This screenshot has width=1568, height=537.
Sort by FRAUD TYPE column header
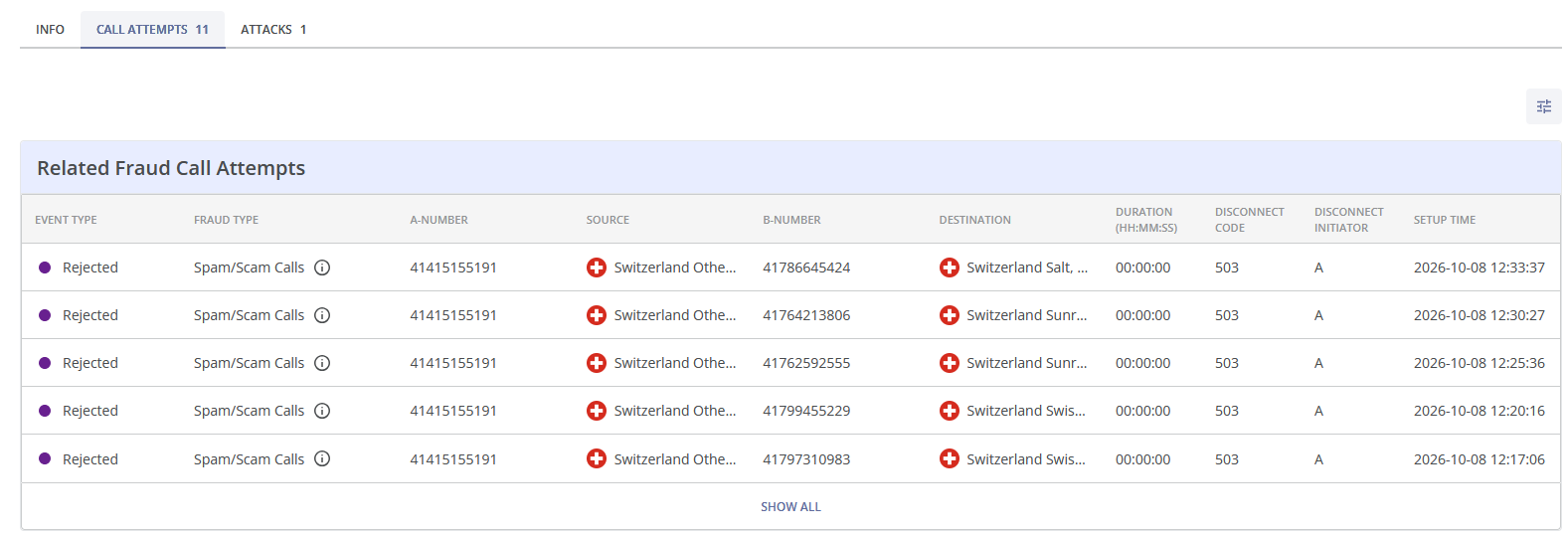[x=226, y=220]
